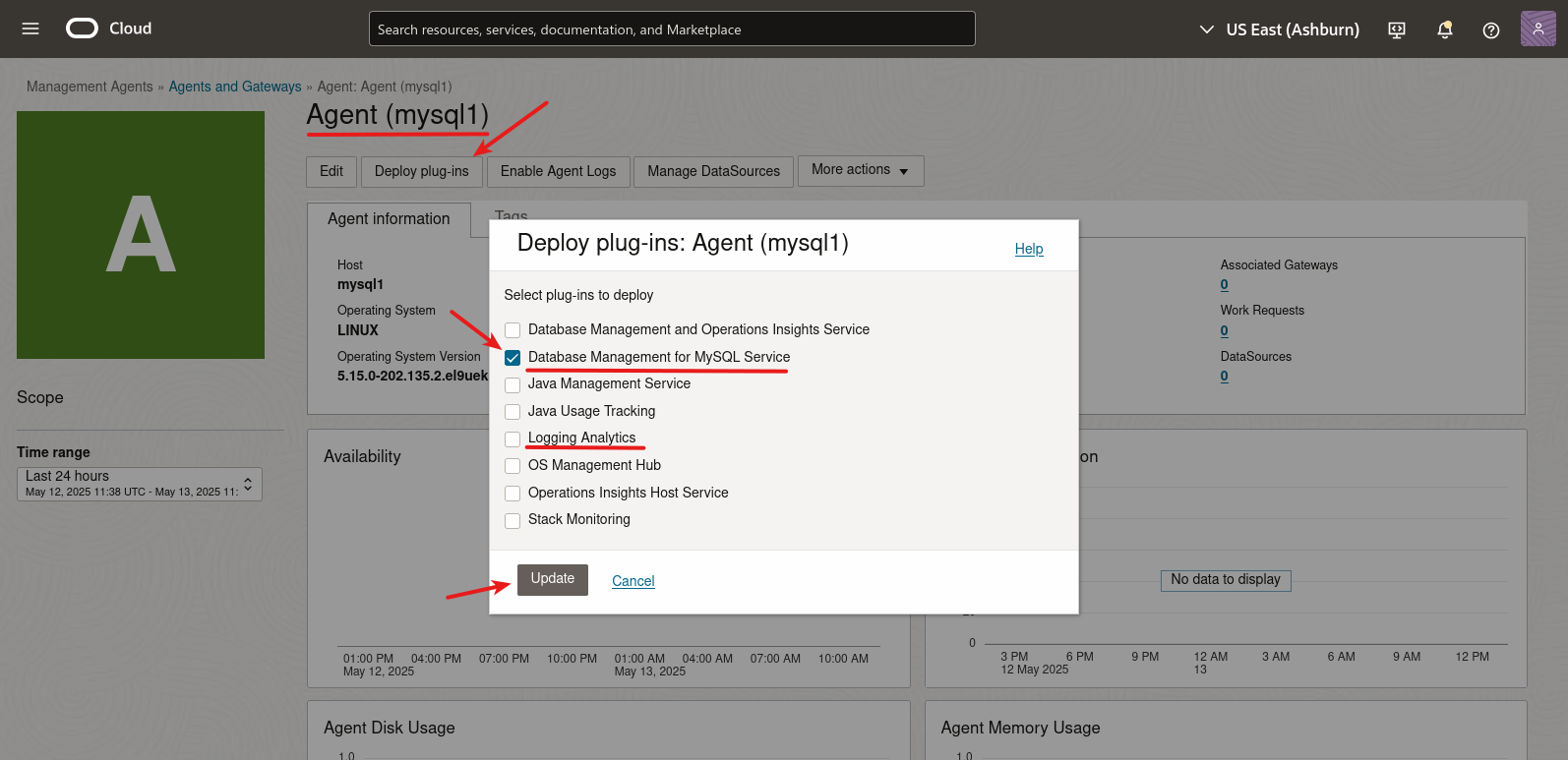Viewport: 1568px width, 760px height.
Task: Open the DataSources count link
Action: tap(1225, 376)
